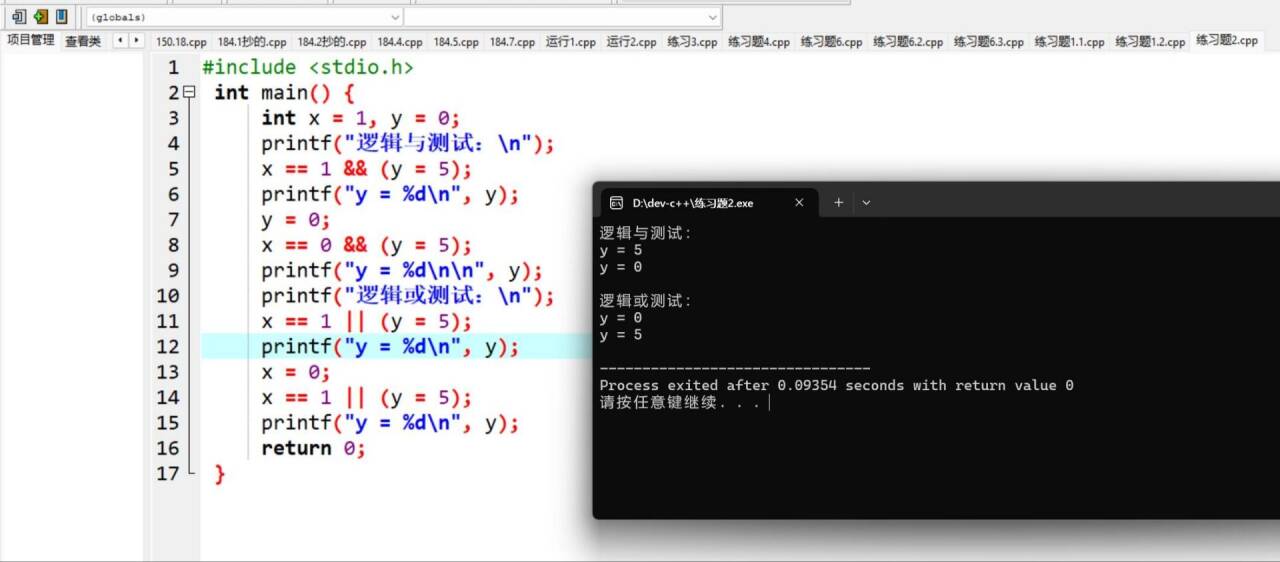Open the 184.2抄的.cpp file tab
The image size is (1280, 562).
click(x=332, y=42)
